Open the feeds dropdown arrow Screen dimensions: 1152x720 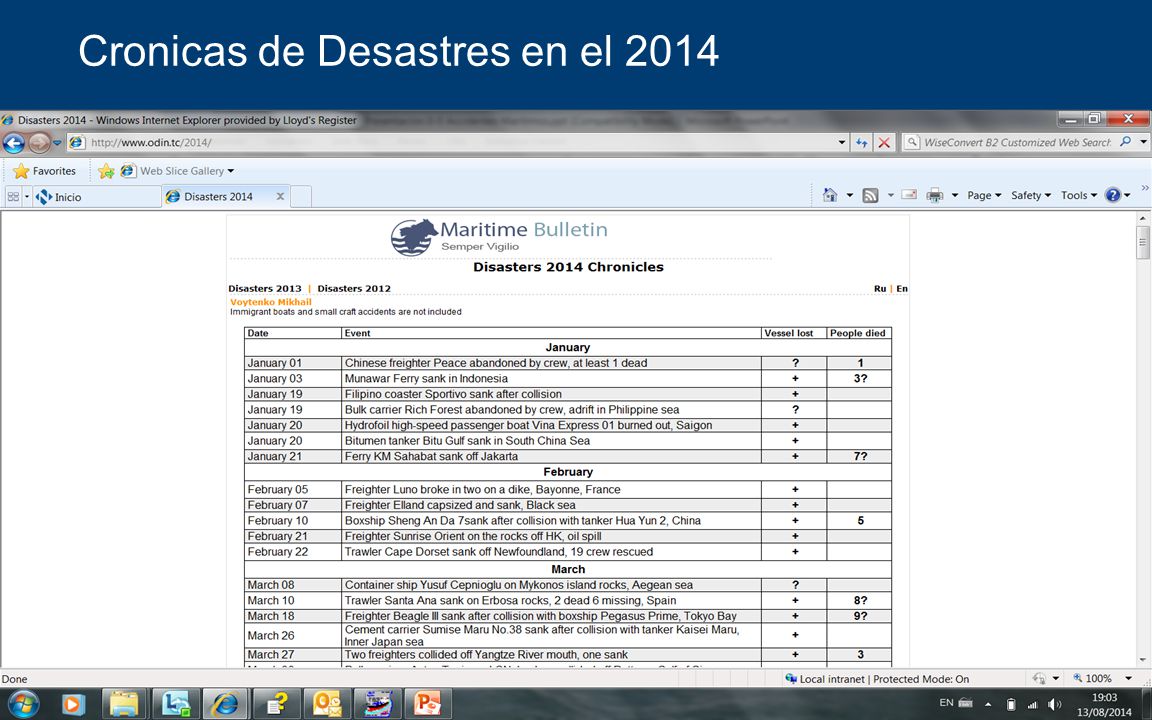890,195
